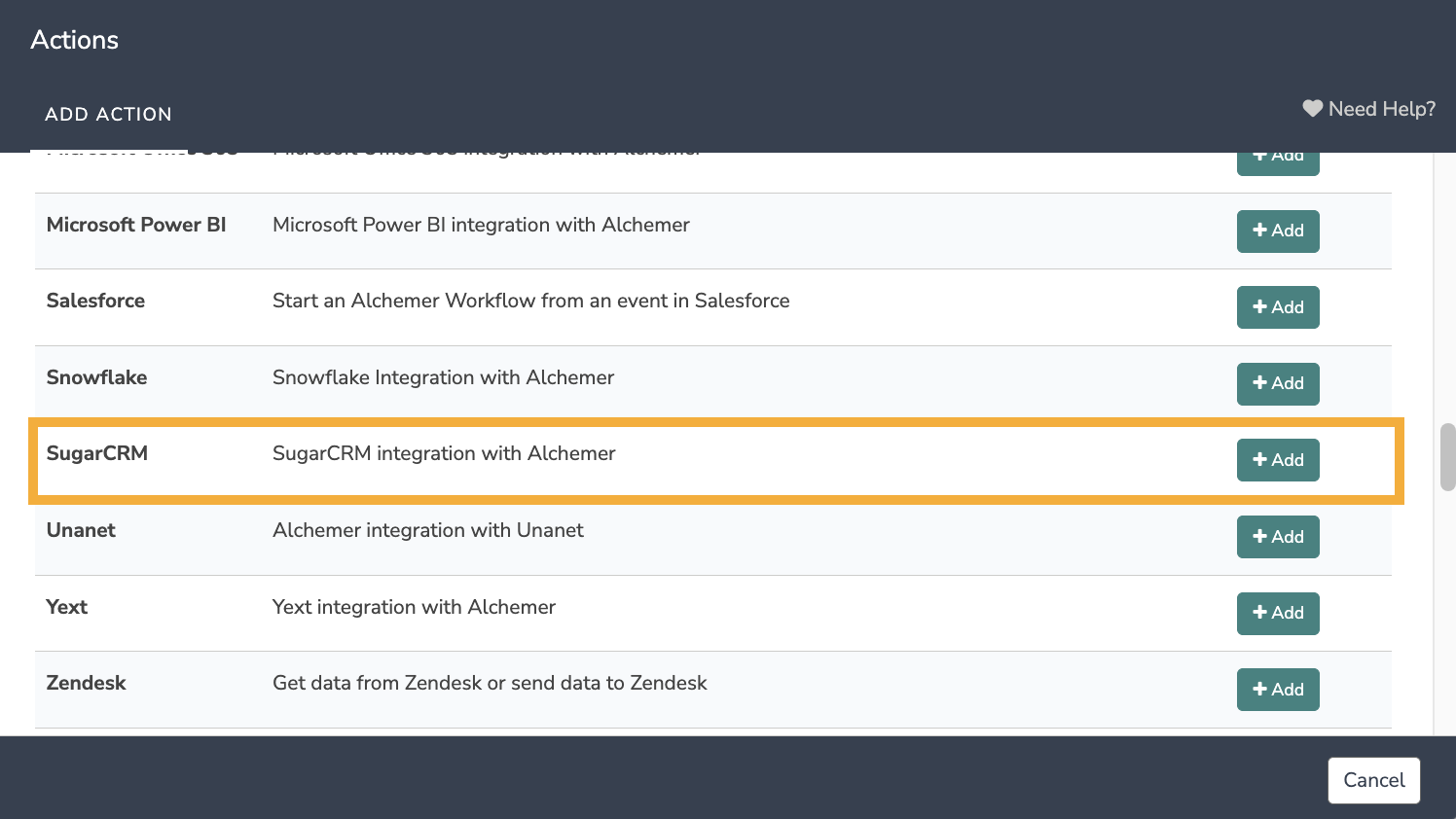Add the Microsoft Power BI integration

(x=1277, y=231)
